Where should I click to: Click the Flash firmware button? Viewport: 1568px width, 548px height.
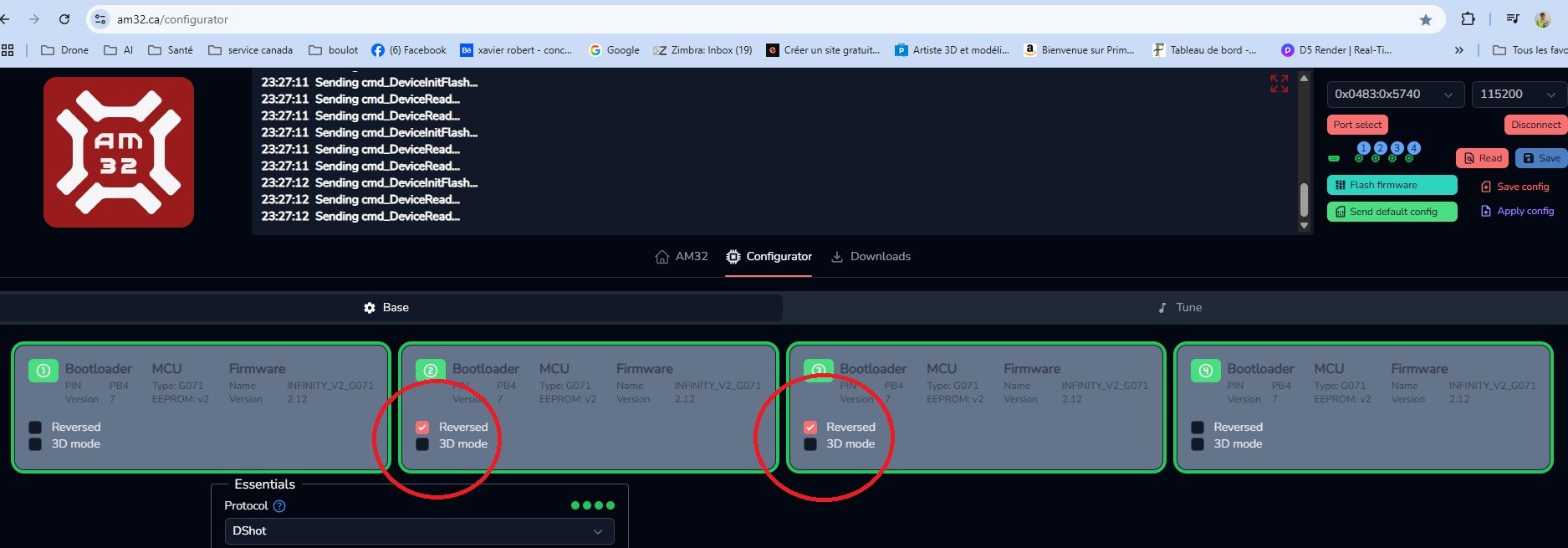point(1392,185)
